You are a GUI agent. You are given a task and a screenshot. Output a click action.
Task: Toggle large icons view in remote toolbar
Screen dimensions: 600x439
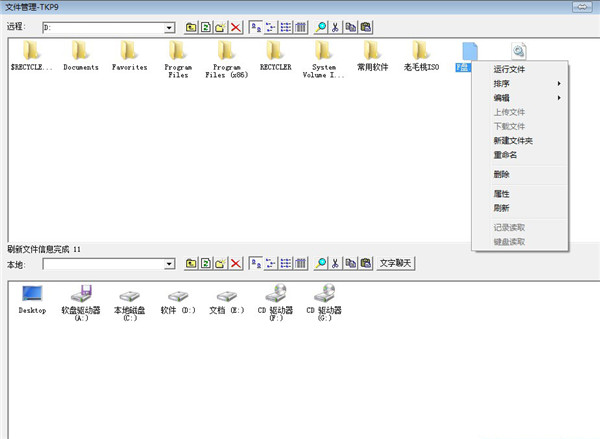coord(256,29)
